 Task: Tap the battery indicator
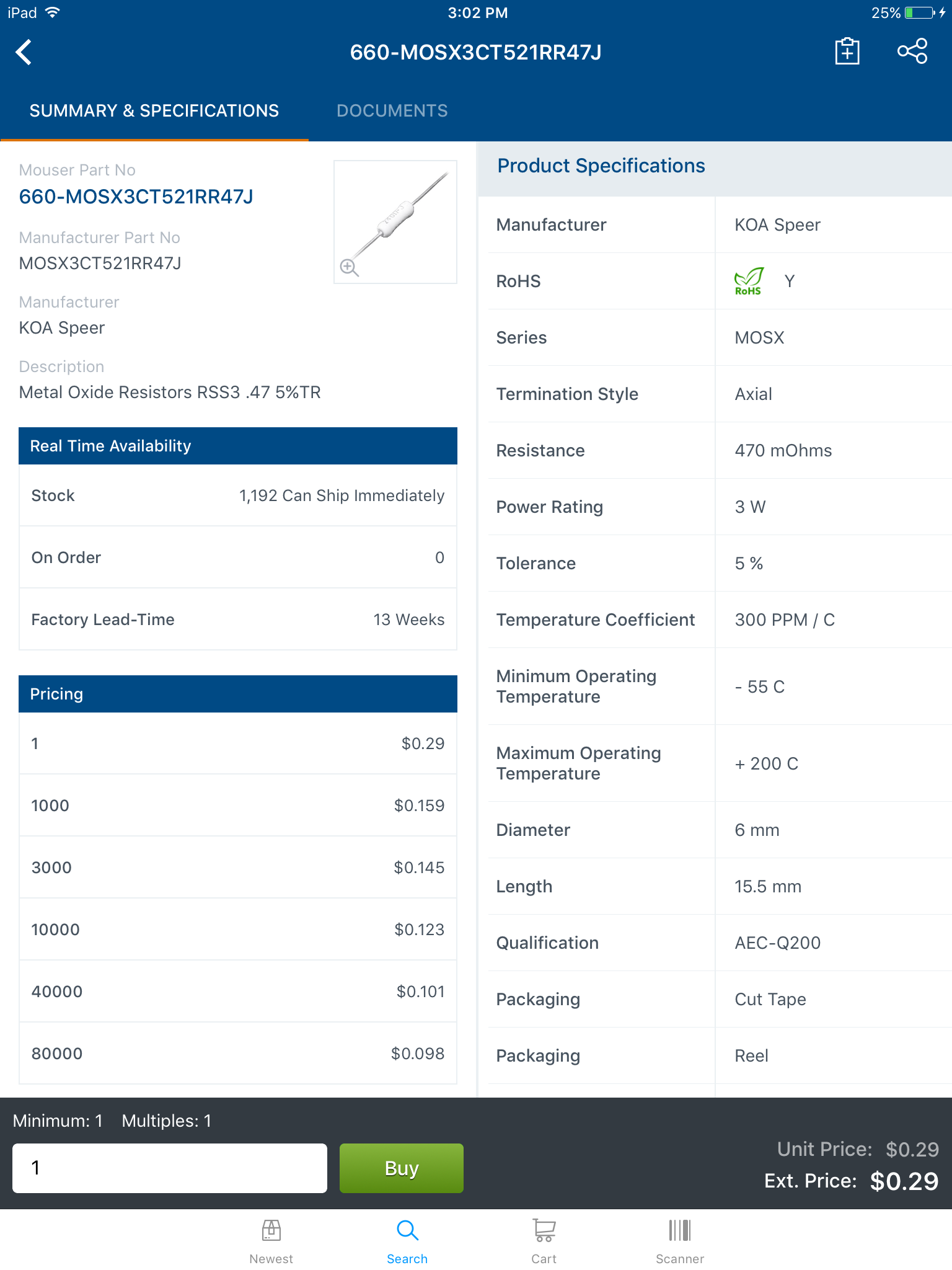(920, 12)
